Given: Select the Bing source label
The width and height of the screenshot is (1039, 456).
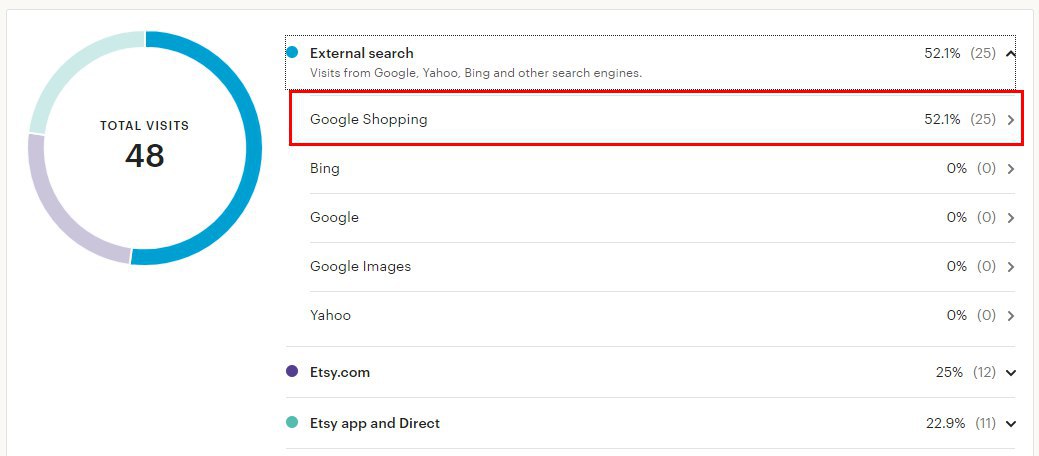Looking at the screenshot, I should click(x=325, y=168).
